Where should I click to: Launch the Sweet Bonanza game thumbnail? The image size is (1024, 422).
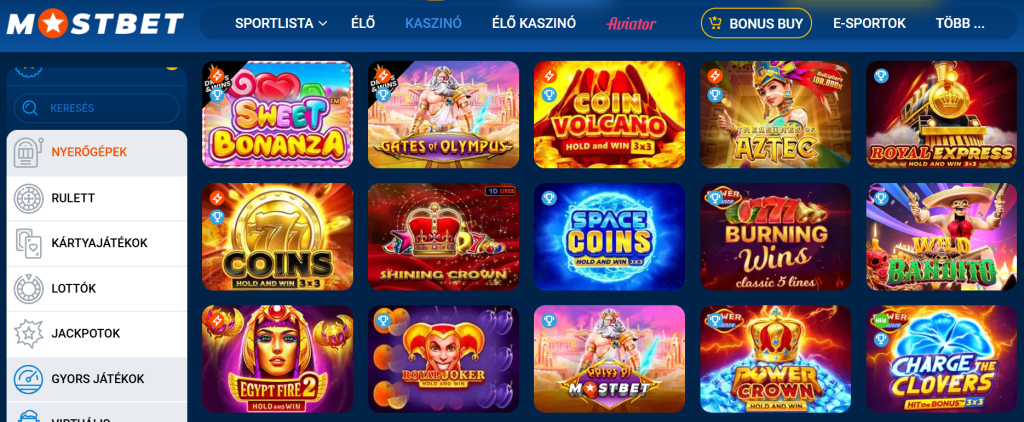tap(278, 114)
